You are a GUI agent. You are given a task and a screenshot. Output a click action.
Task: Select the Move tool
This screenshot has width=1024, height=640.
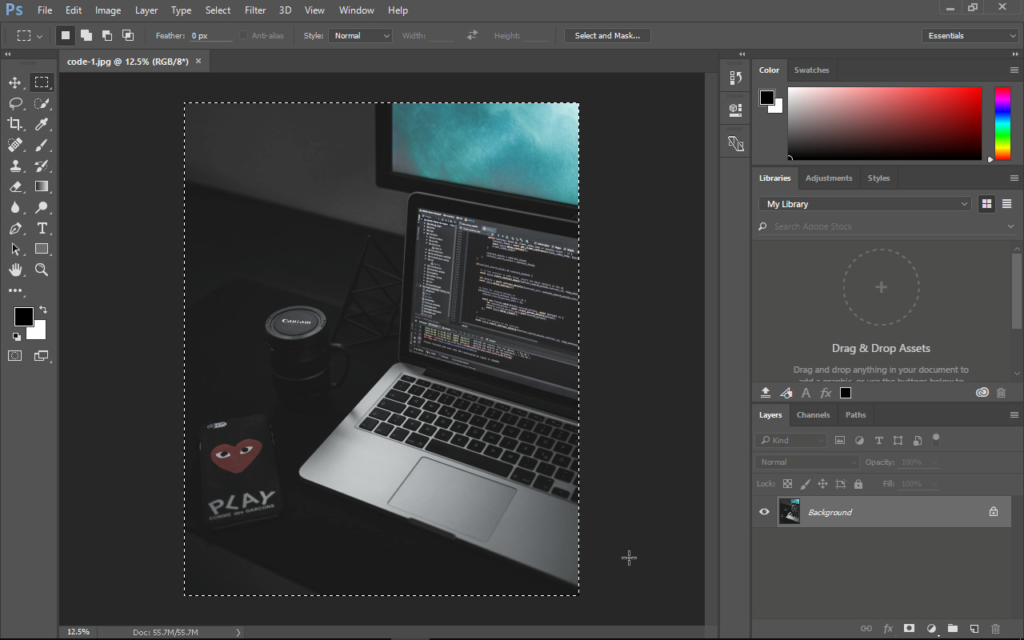tap(14, 83)
